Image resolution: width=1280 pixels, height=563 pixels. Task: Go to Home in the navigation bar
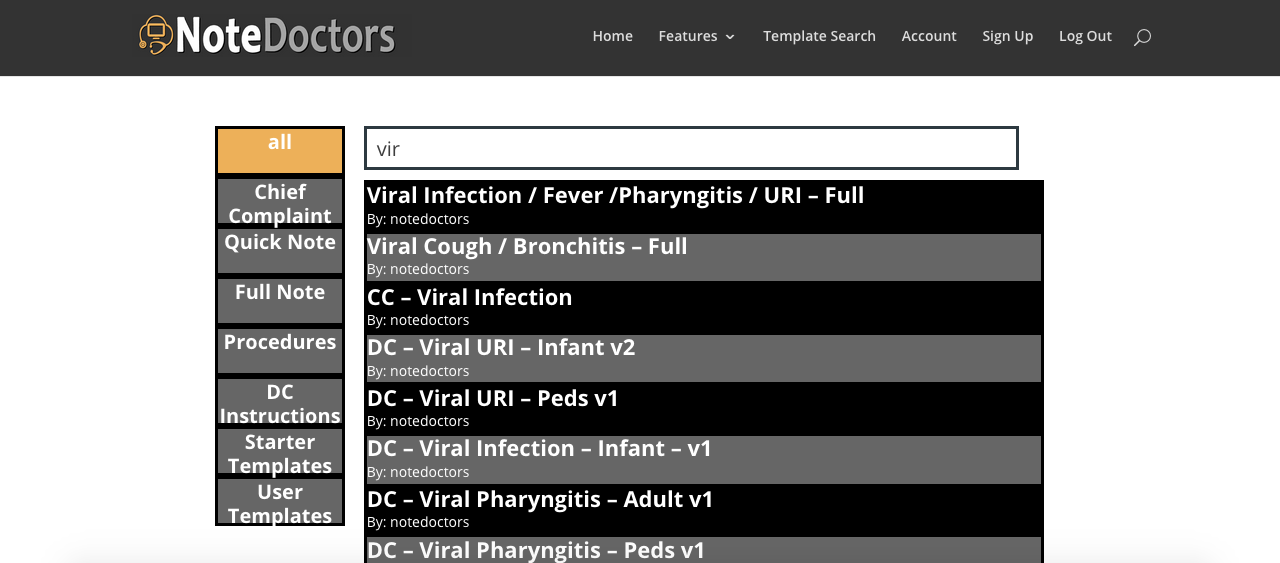(612, 36)
